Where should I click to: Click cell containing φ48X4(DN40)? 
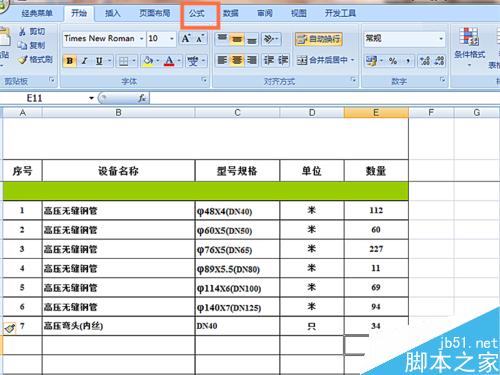[237, 211]
